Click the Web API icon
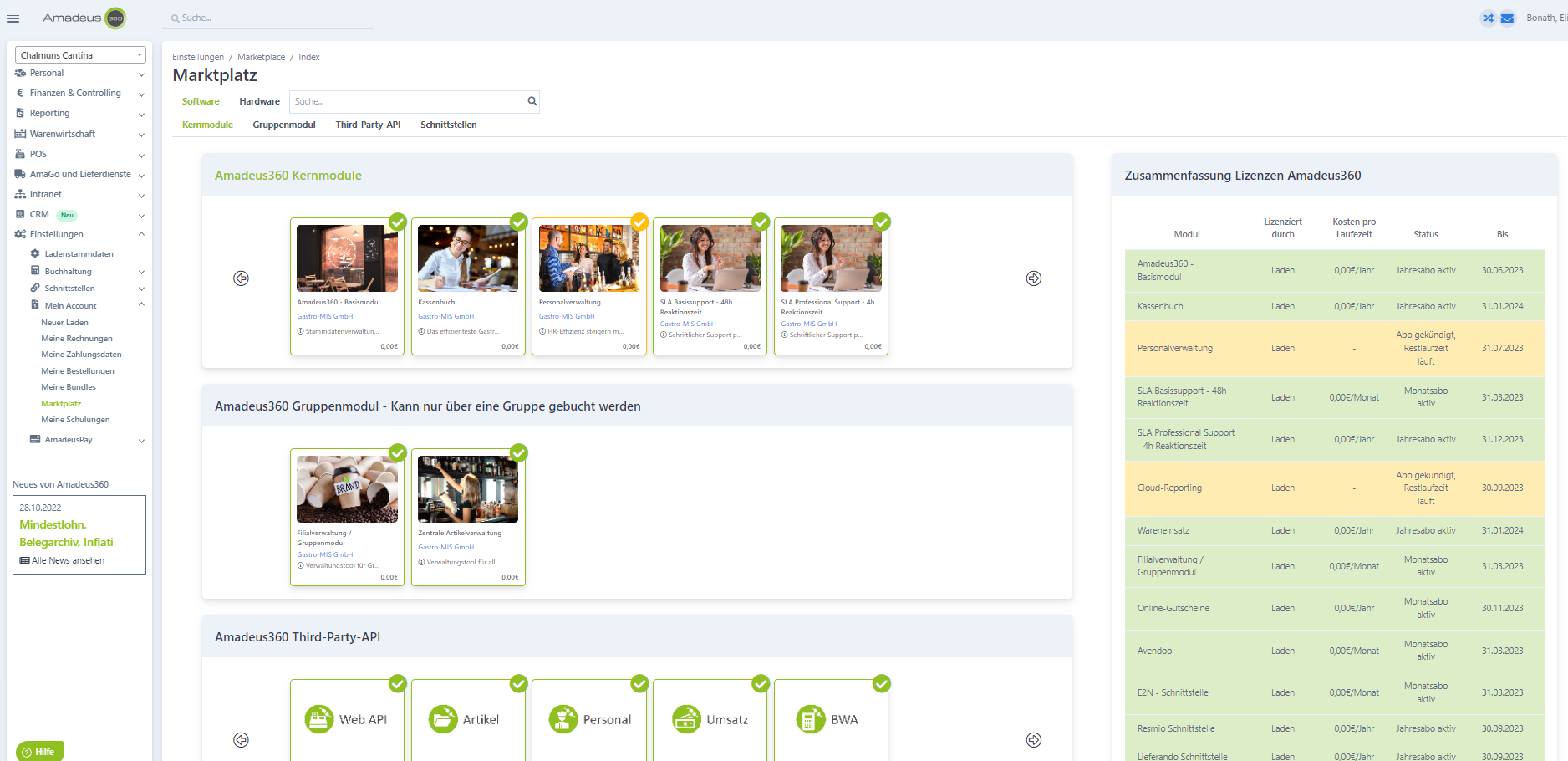Viewport: 1568px width, 761px height. tap(319, 719)
